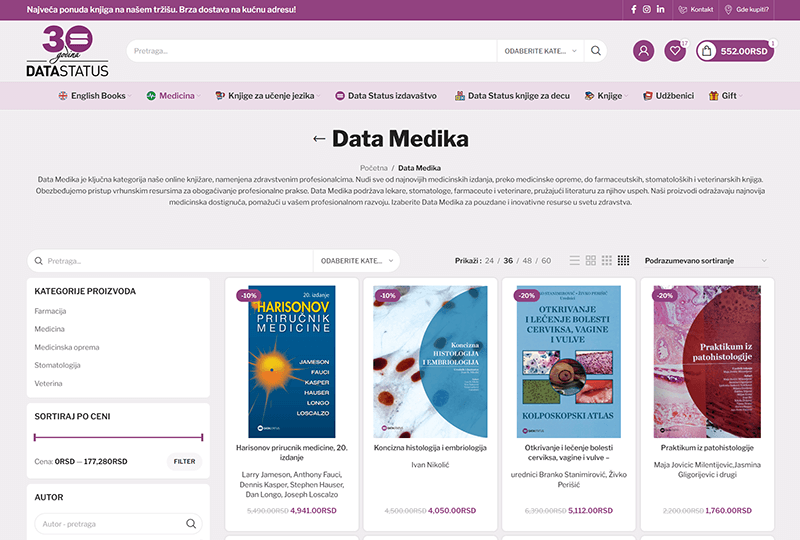Viewport: 800px width, 540px height.
Task: Click the minimum price slider handle
Action: 35,437
